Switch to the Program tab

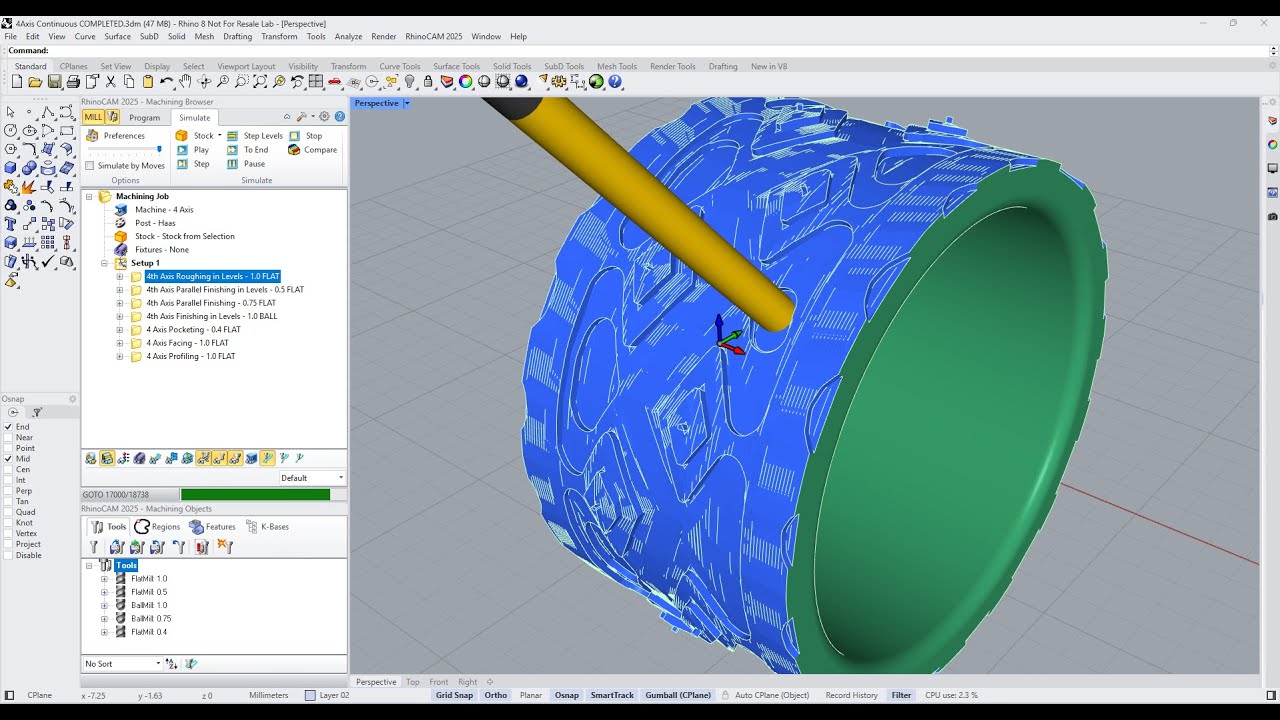click(x=144, y=118)
